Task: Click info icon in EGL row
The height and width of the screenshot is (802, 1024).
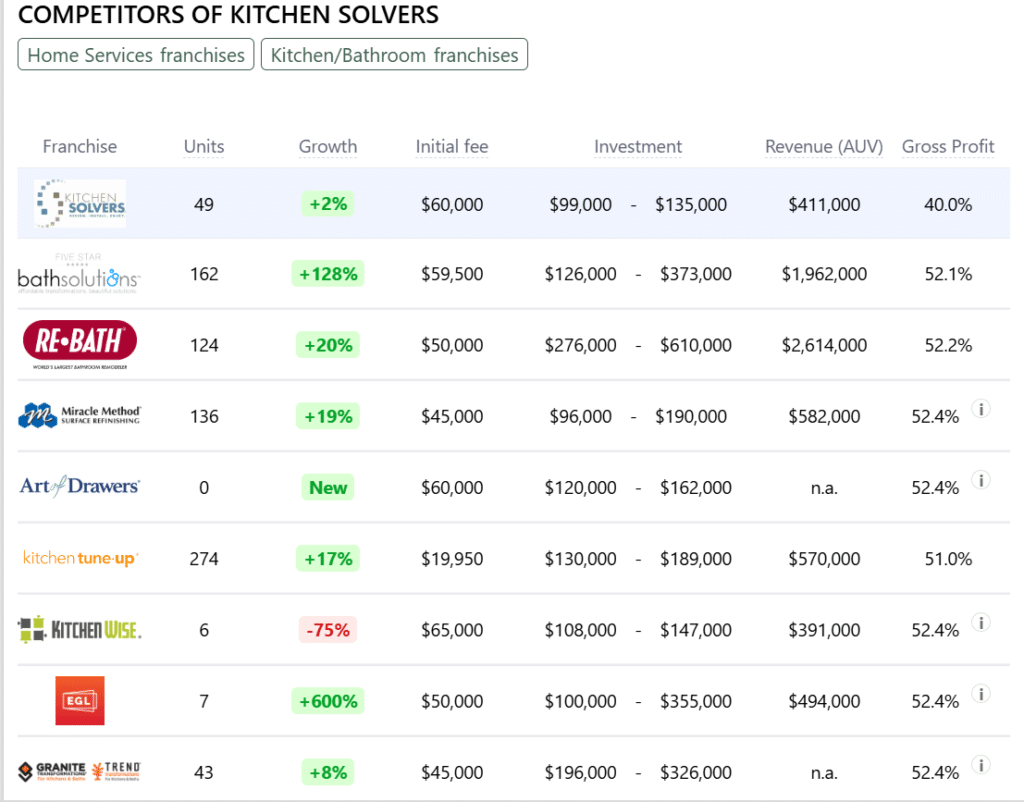Action: pos(980,694)
